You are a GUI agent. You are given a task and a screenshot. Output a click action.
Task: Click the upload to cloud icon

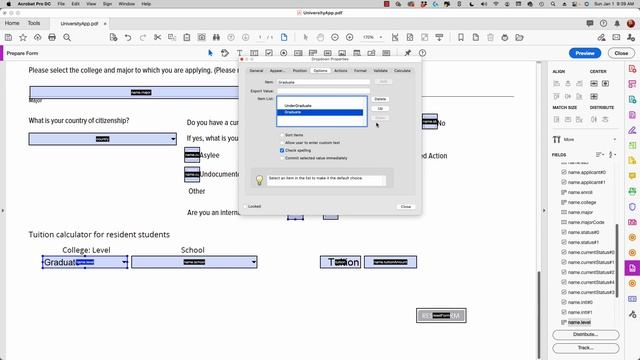point(38,38)
